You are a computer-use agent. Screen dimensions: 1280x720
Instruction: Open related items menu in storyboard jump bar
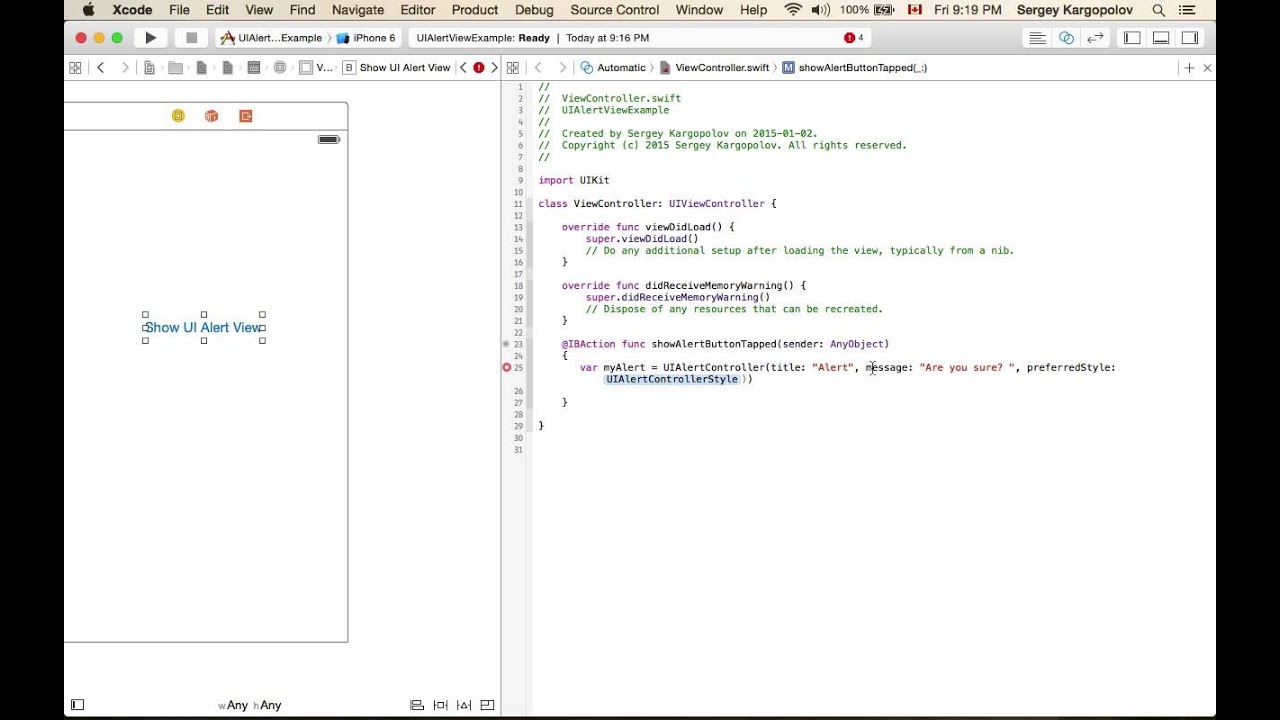(75, 68)
